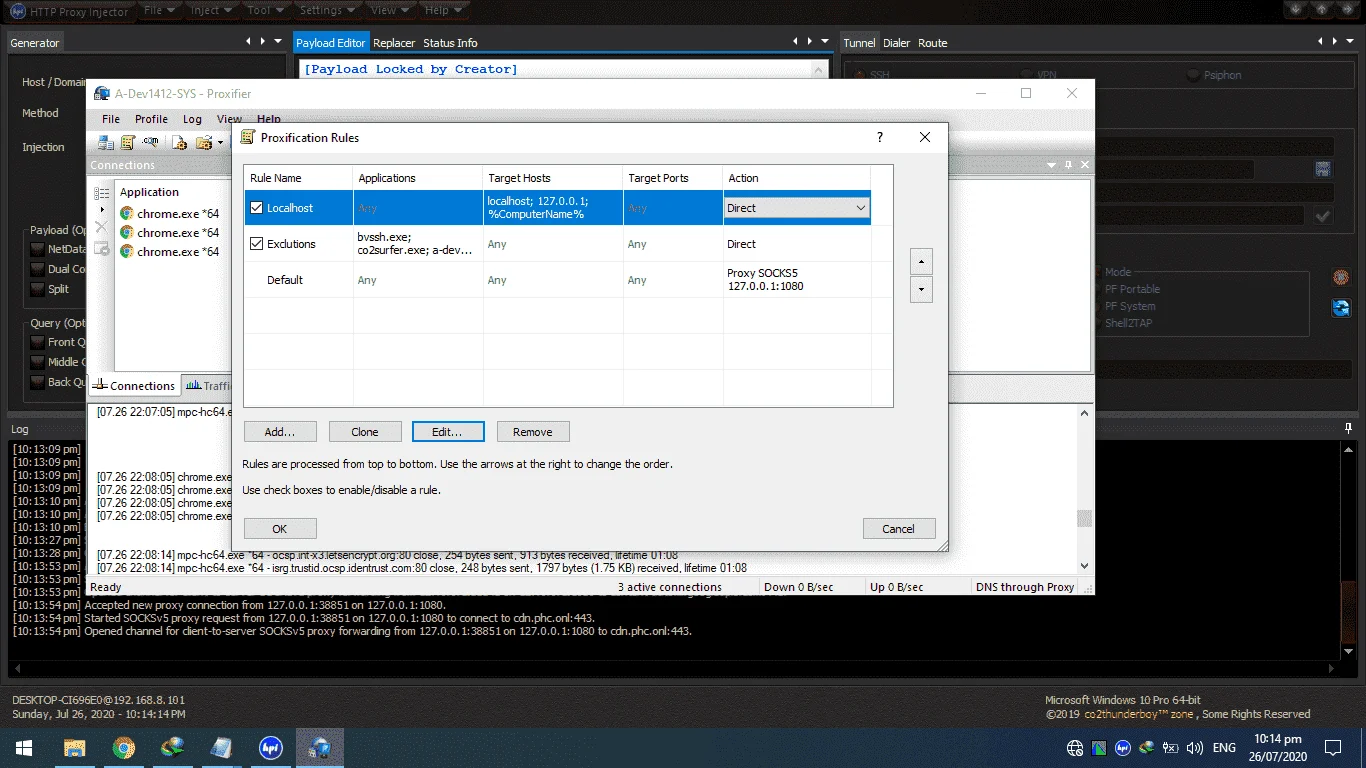This screenshot has width=1366, height=768.
Task: Open the HTTP Proxy Injector Help dropdown
Action: (x=443, y=10)
